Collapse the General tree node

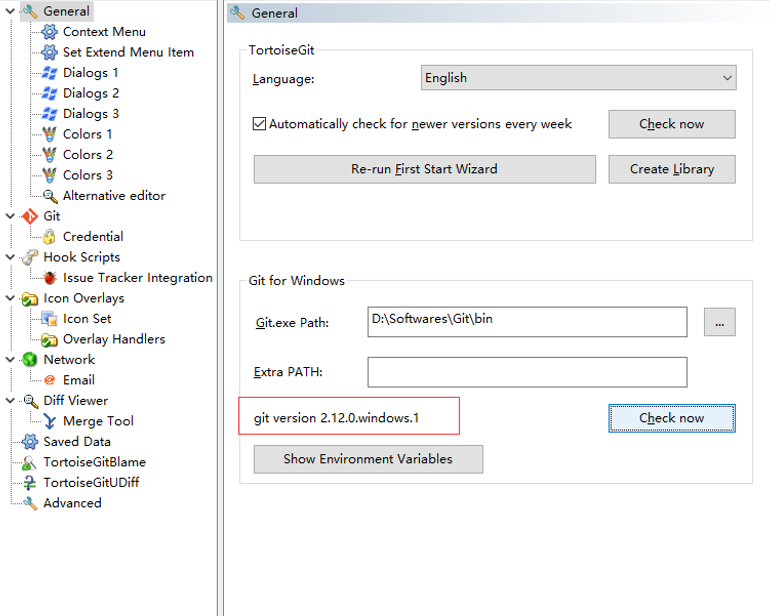10,11
